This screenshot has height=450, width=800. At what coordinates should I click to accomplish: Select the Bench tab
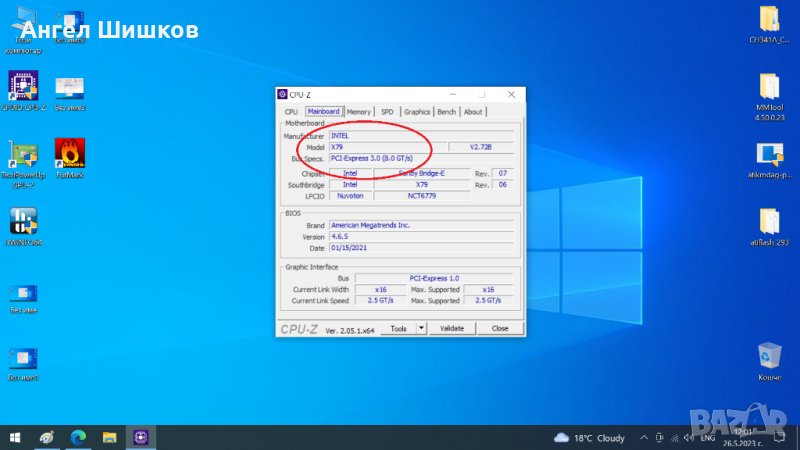446,112
